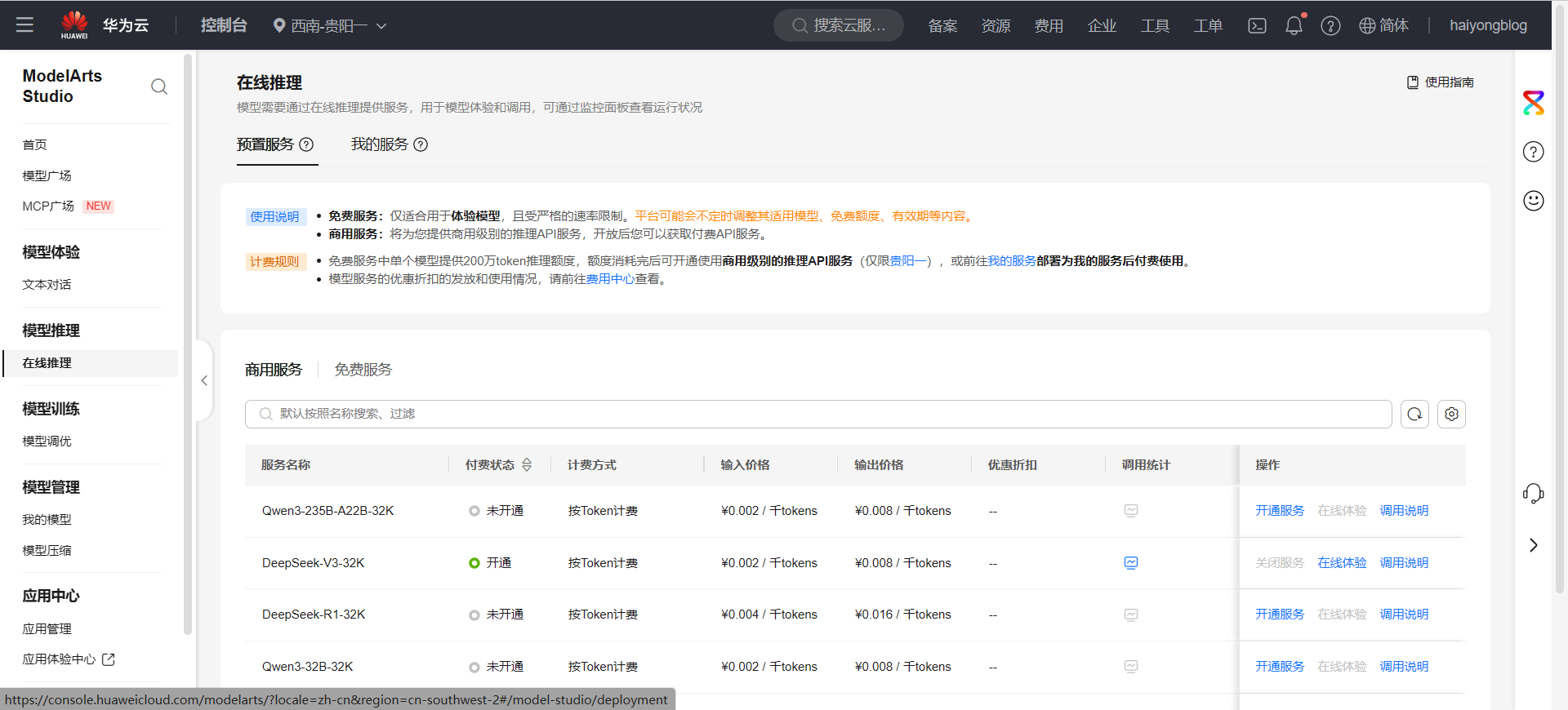This screenshot has width=1568, height=710.
Task: Open the 西南-贵阳一 region dropdown
Action: pyautogui.click(x=330, y=26)
